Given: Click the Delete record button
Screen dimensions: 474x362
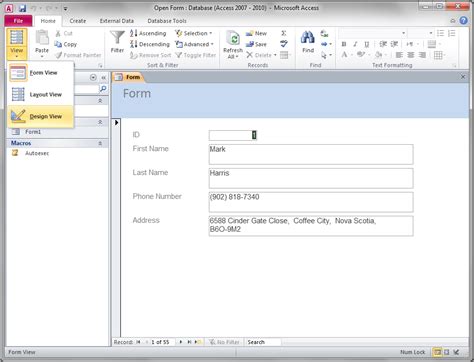Looking at the screenshot, I should pyautogui.click(x=259, y=55).
